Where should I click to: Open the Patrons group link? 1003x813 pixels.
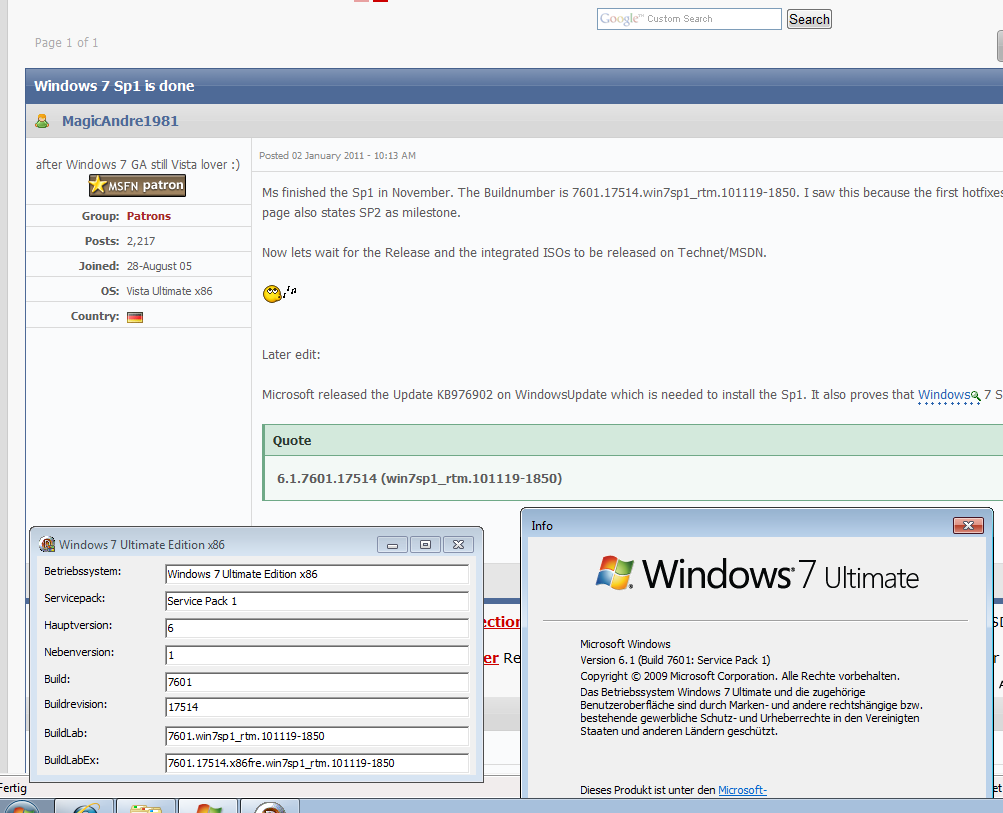tap(148, 216)
